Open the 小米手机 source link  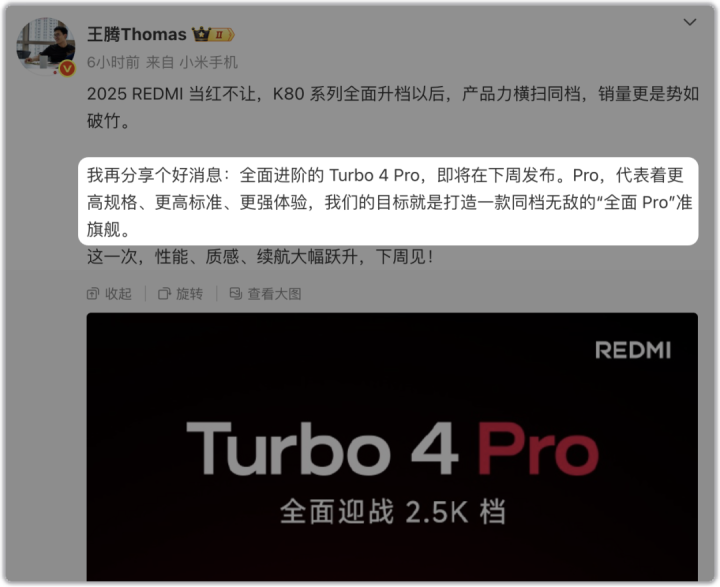208,62
